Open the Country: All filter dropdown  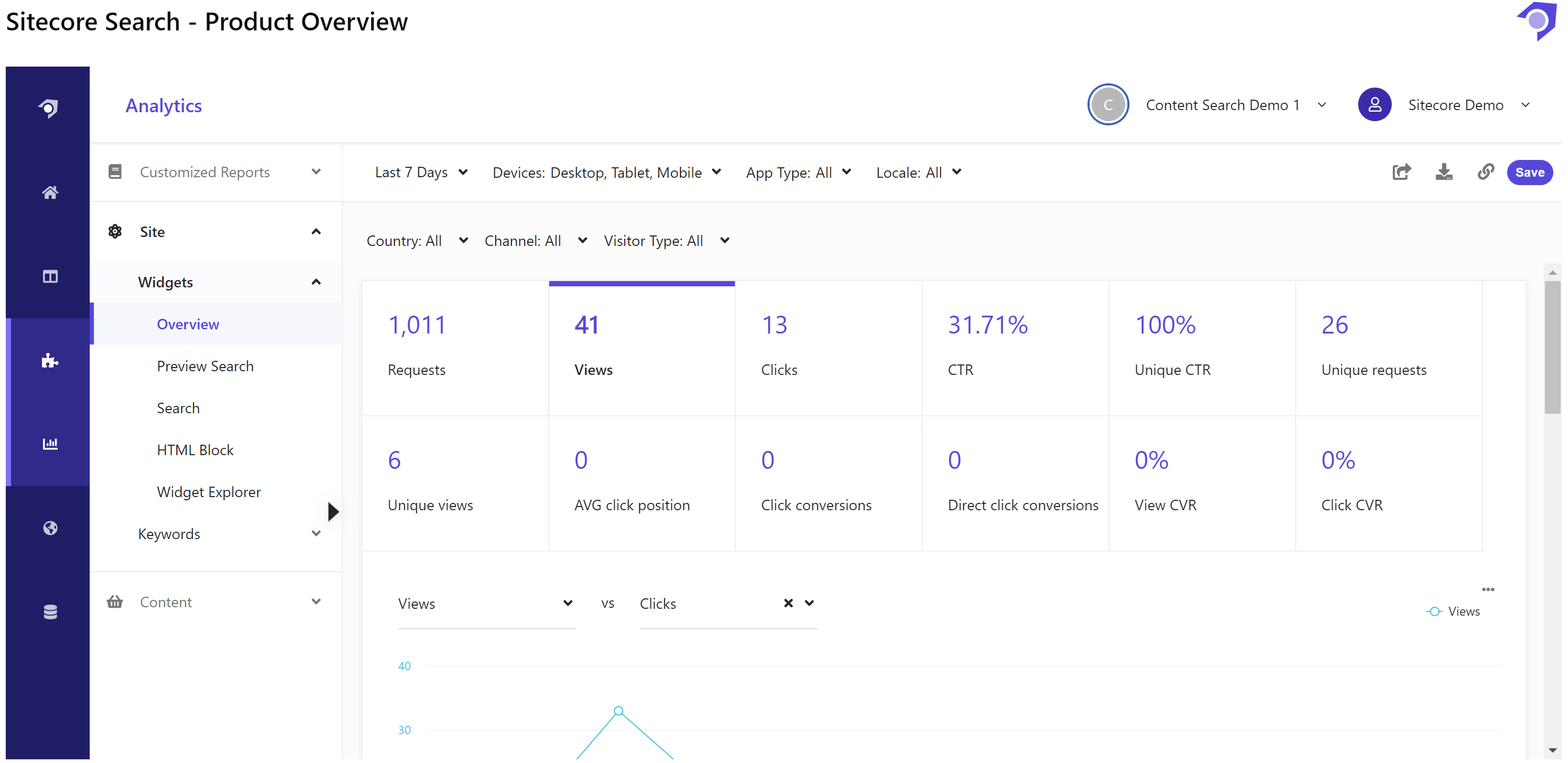(x=417, y=241)
